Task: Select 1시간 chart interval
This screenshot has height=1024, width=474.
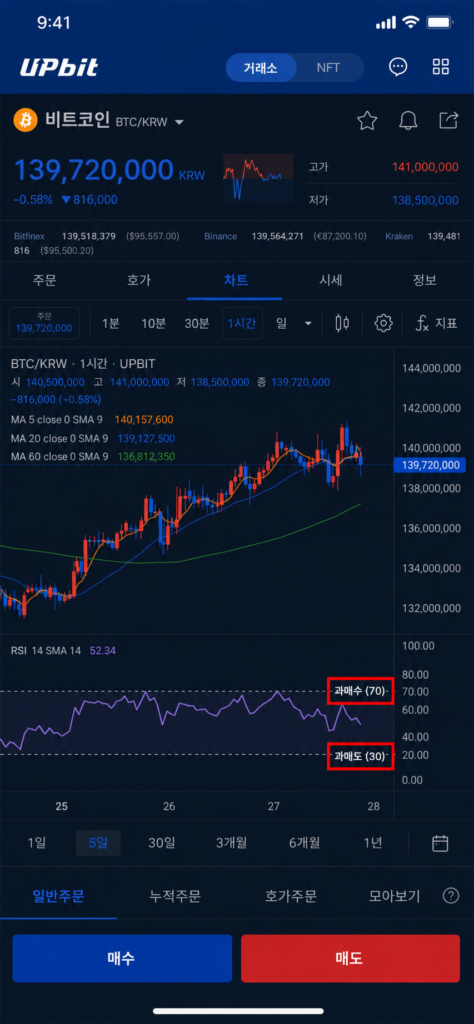Action: (x=242, y=323)
